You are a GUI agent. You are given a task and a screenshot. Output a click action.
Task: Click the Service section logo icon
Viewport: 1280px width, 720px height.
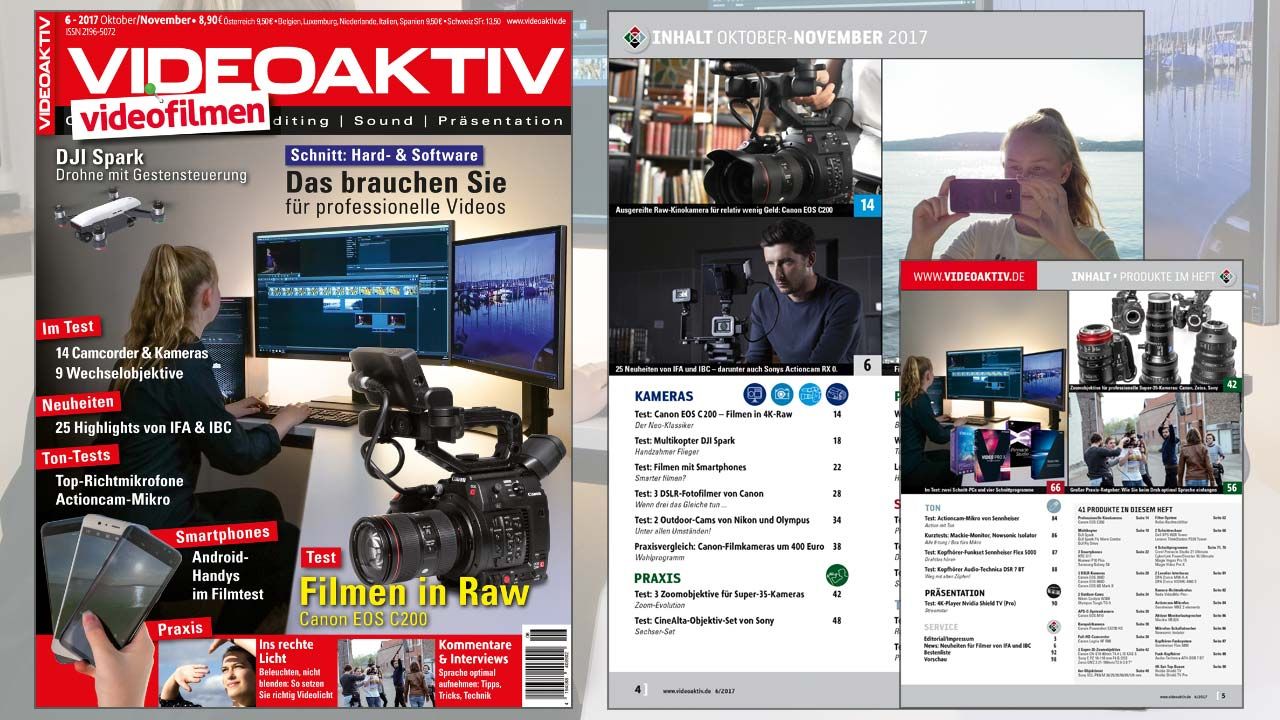coord(1056,627)
